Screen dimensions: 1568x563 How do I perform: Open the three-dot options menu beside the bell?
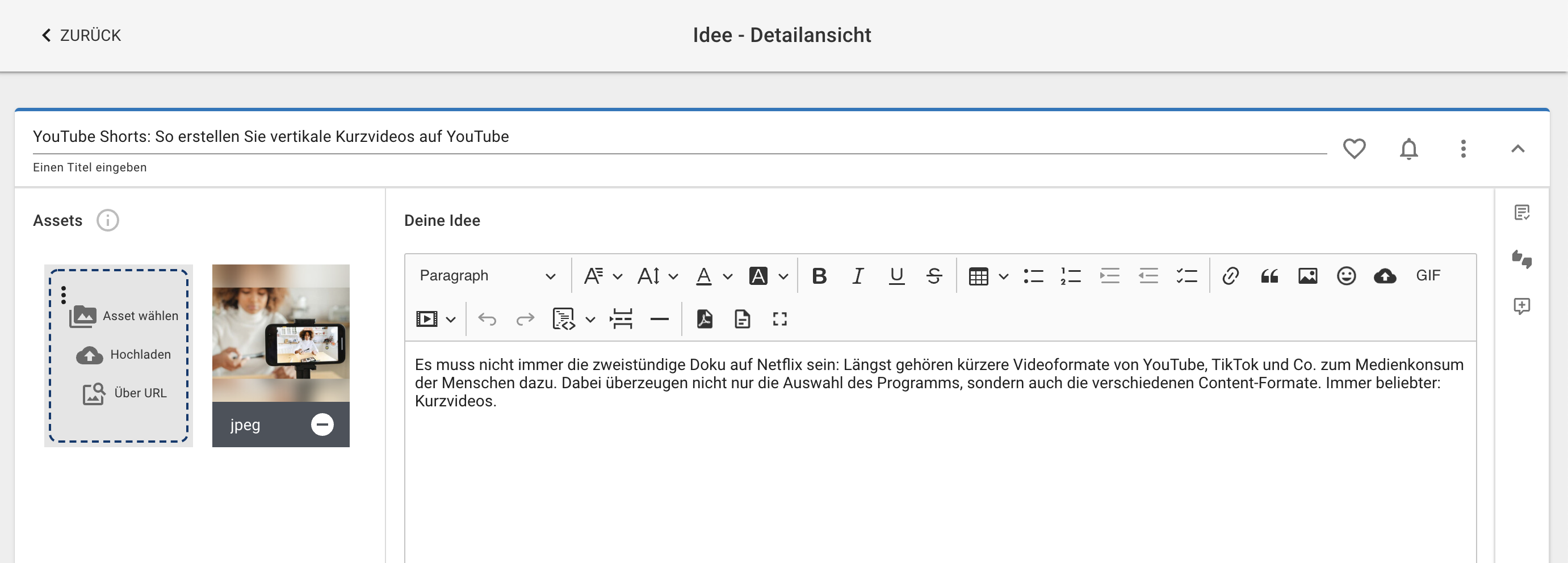1464,149
